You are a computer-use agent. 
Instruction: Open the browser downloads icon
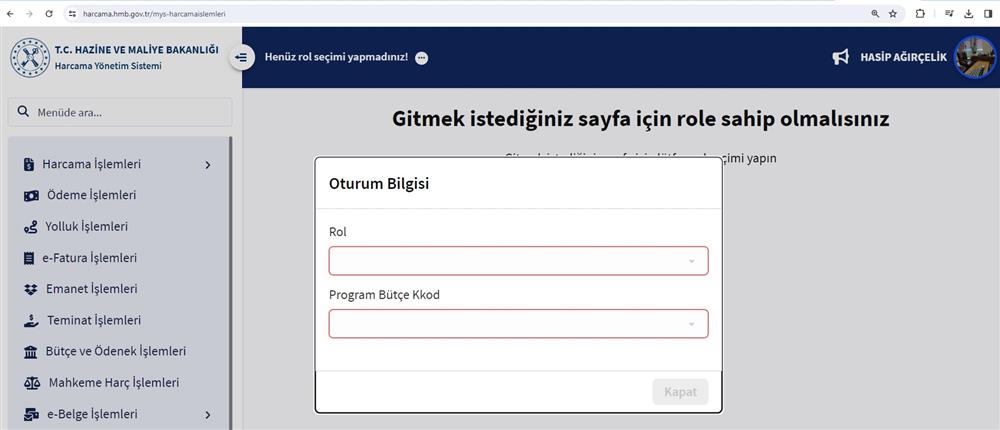click(969, 13)
